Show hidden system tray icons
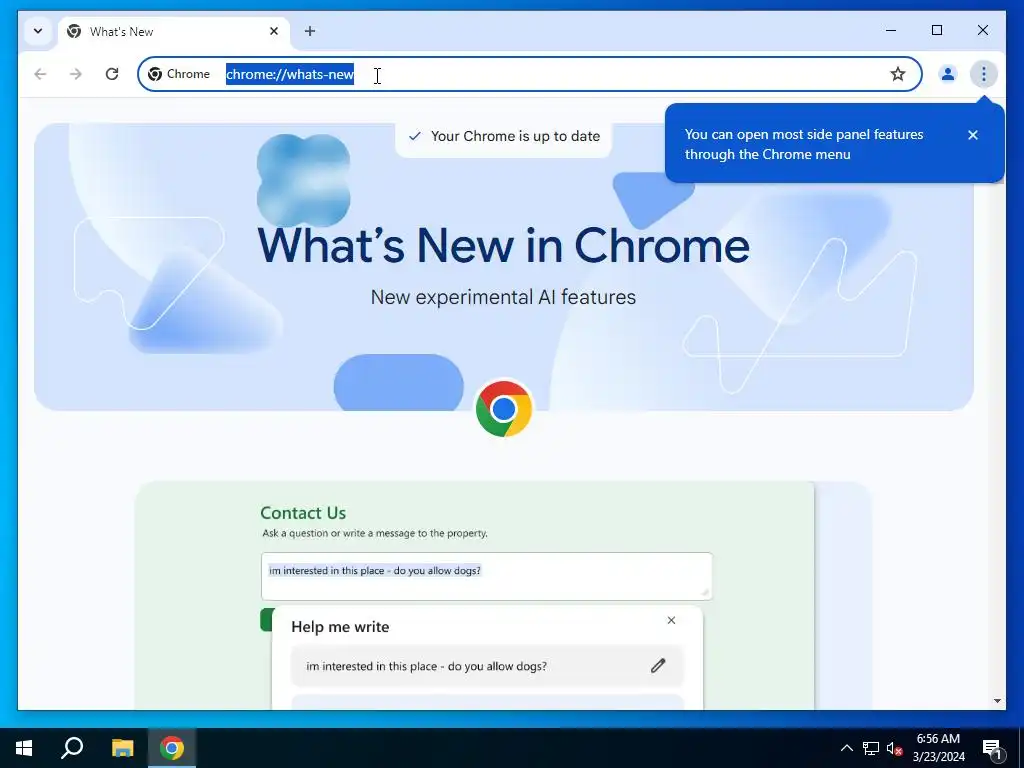This screenshot has width=1024, height=768. coord(846,748)
